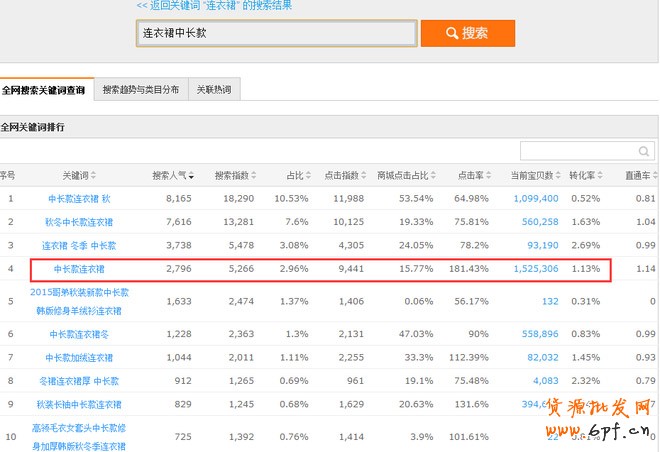The image size is (660, 452).
Task: Switch to 搜索趋势与类目分布 tab
Action: point(141,90)
